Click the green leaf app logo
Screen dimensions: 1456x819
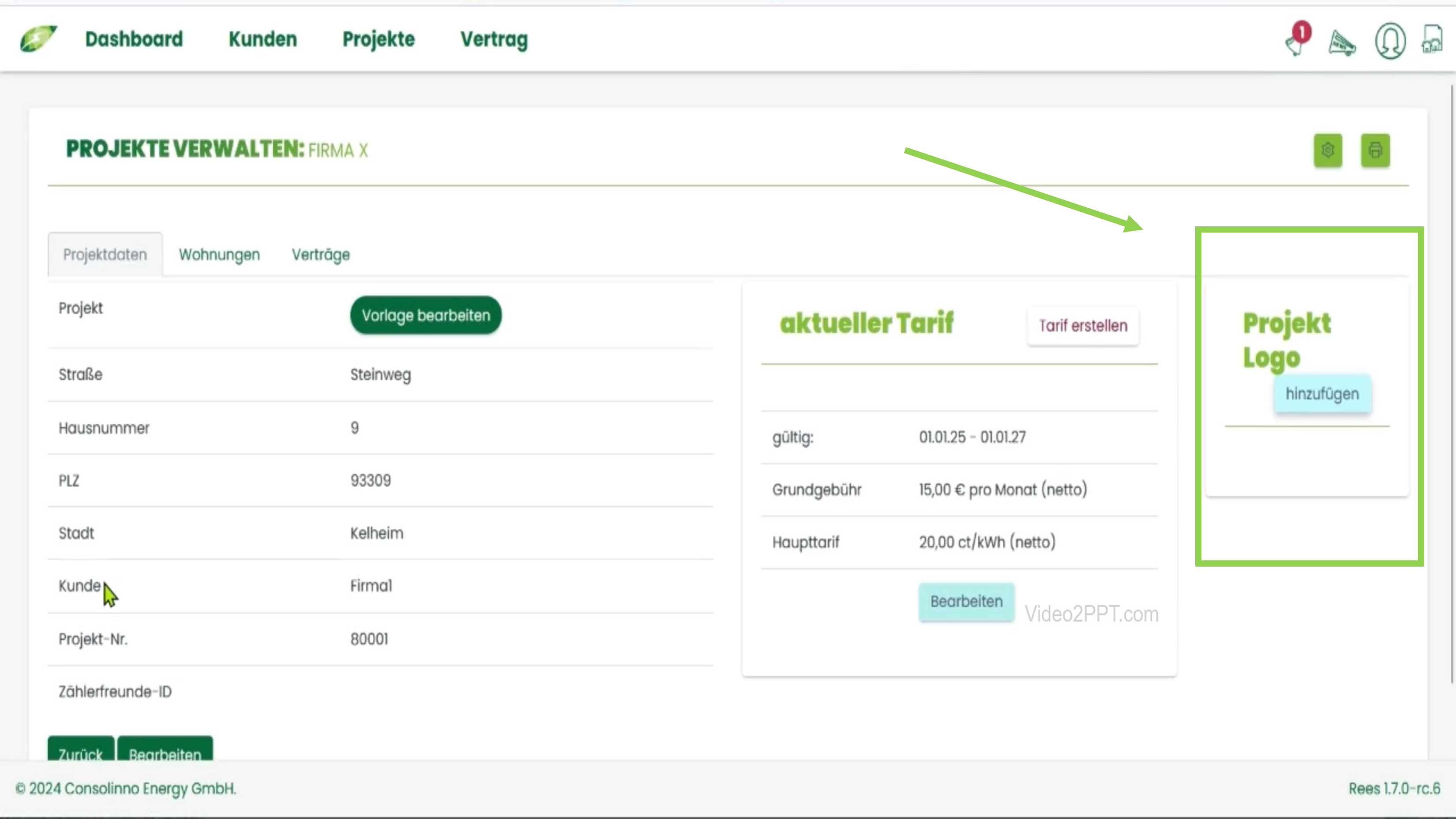(38, 38)
